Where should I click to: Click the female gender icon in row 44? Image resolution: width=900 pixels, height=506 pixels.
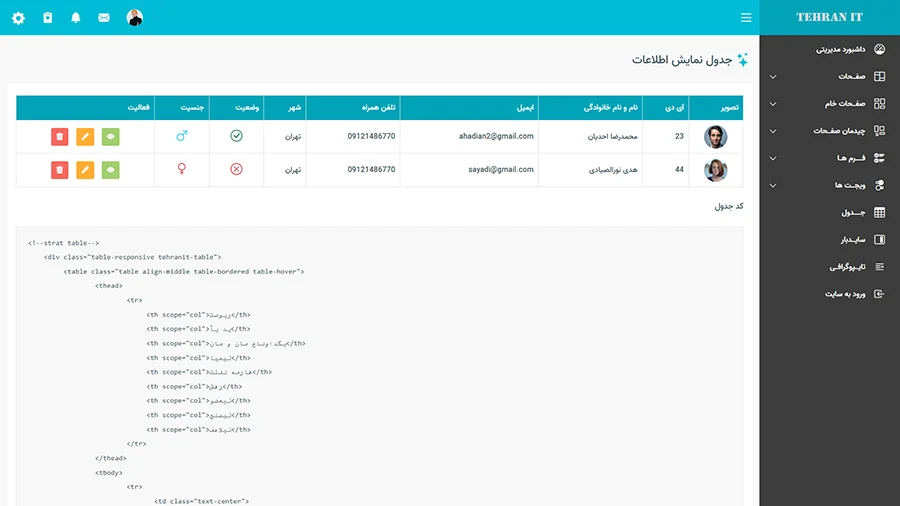pos(181,169)
